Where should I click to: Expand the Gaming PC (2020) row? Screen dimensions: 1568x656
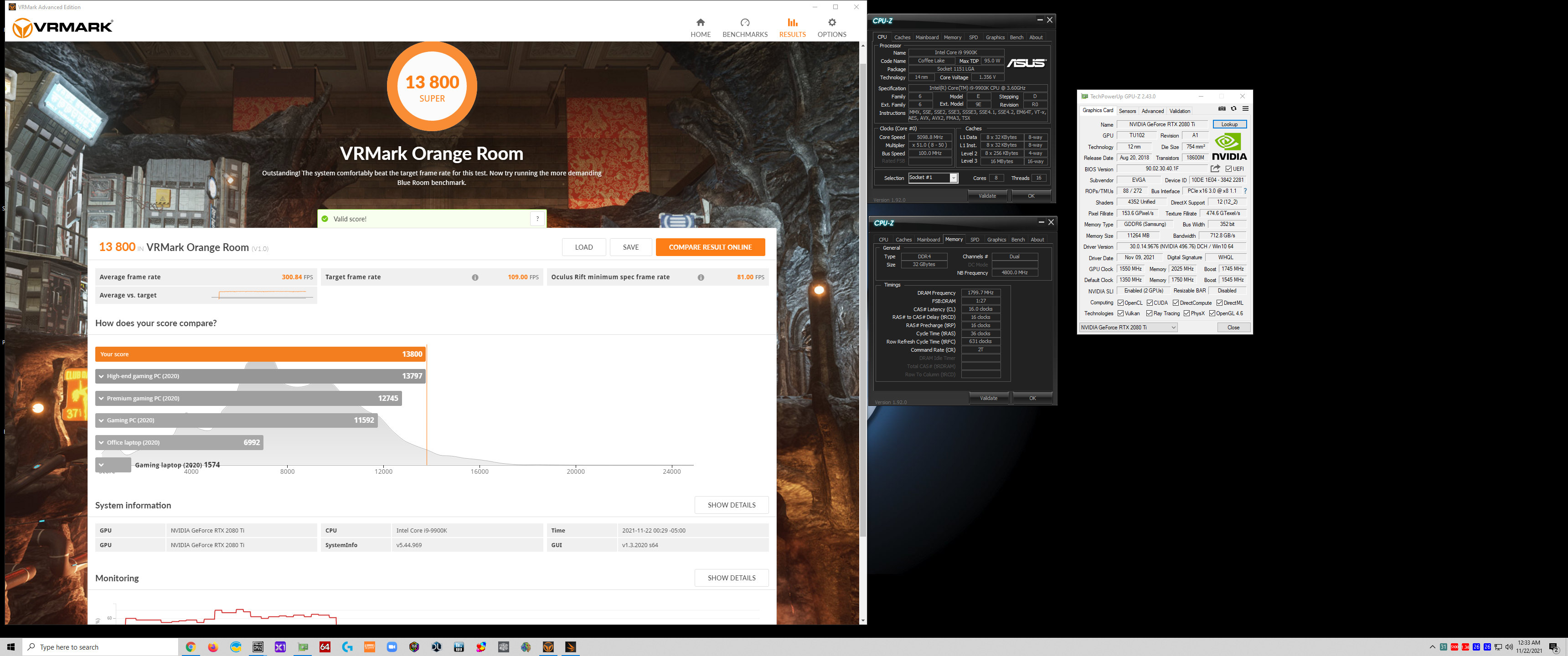tap(236, 420)
